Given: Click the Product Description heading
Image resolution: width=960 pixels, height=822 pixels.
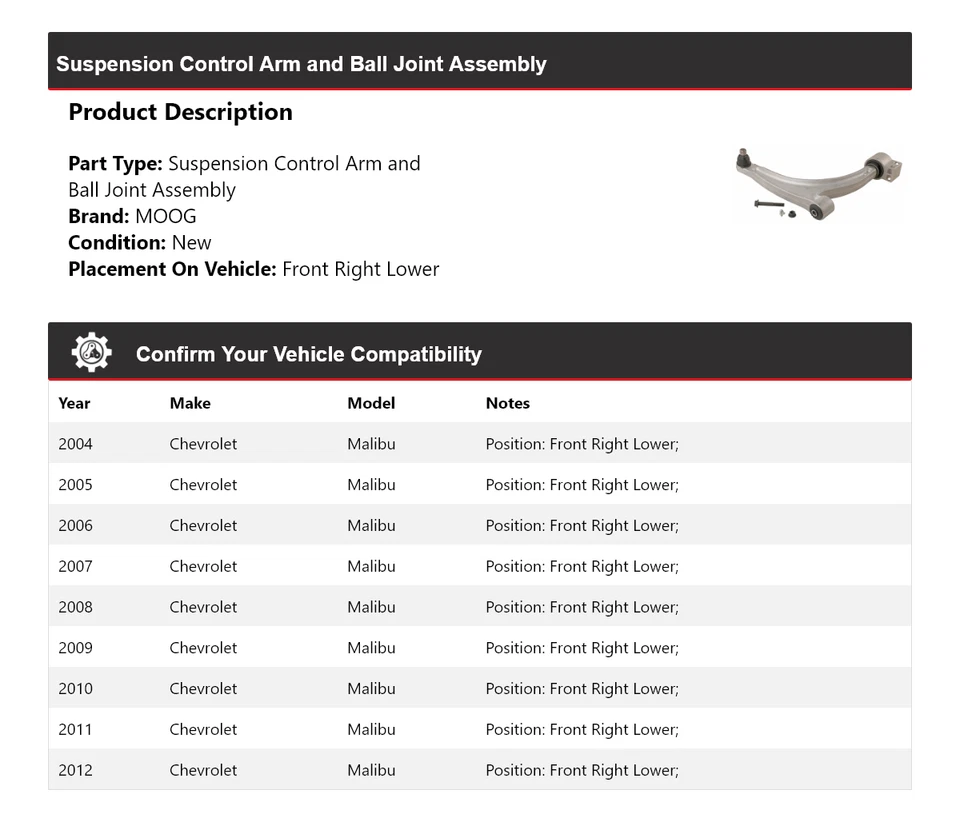Looking at the screenshot, I should coord(180,112).
